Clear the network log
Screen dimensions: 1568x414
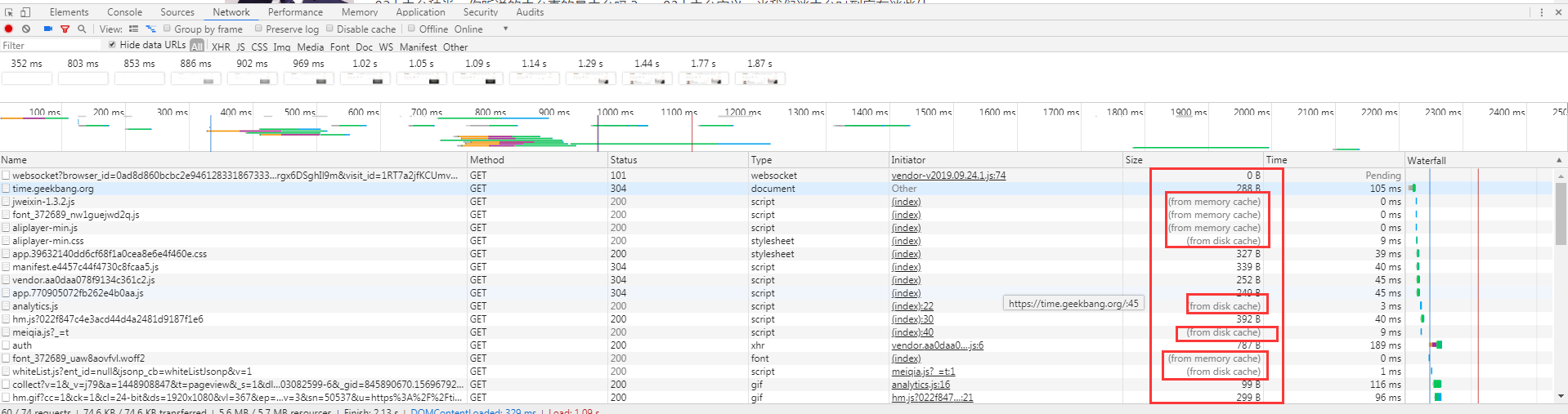pyautogui.click(x=26, y=29)
